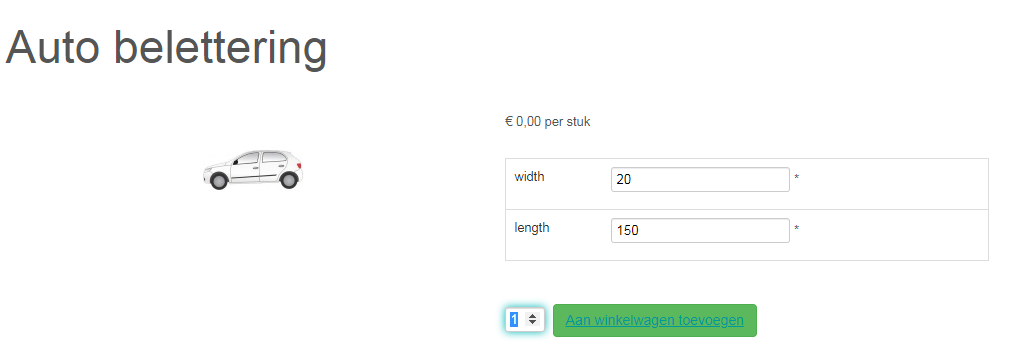Click the word 'belettering' in the title
This screenshot has height=360, width=1015.
pyautogui.click(x=221, y=48)
